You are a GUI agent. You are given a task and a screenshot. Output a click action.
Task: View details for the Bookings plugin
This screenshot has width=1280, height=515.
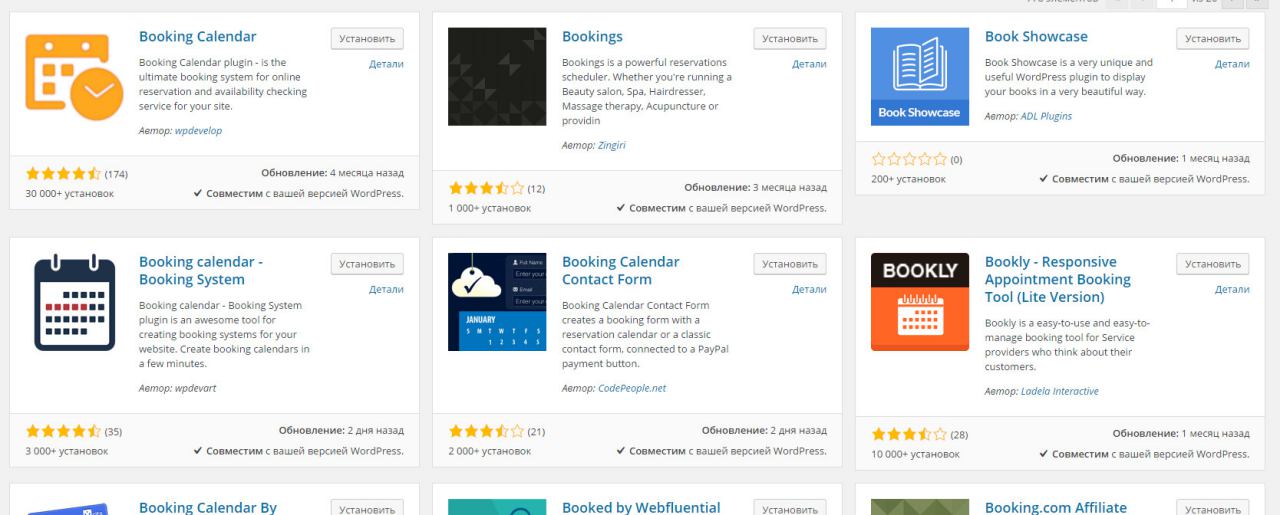coord(809,64)
